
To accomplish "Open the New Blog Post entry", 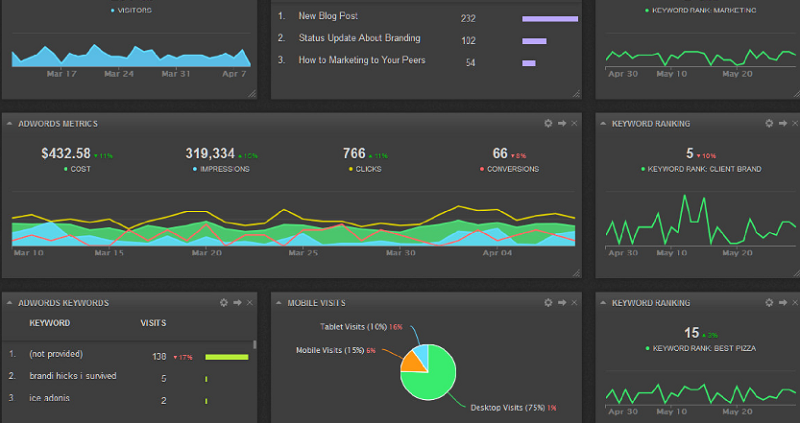I will (x=328, y=17).
